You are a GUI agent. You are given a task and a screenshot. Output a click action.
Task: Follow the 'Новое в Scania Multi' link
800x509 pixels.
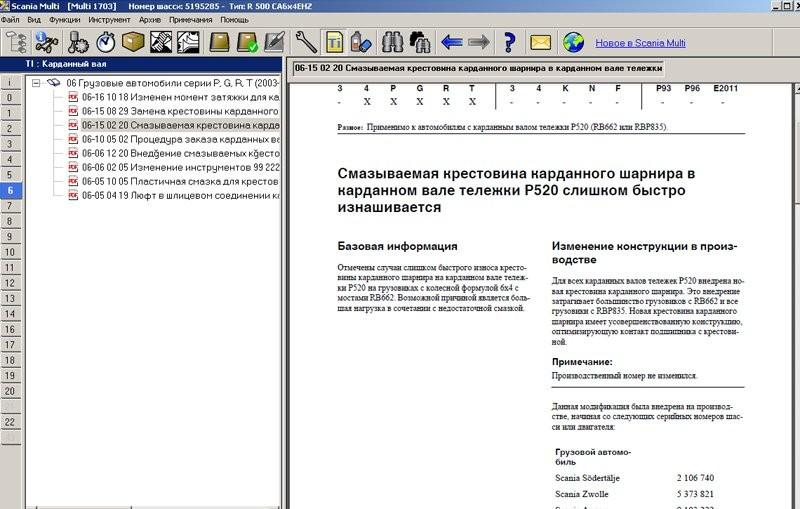point(640,43)
